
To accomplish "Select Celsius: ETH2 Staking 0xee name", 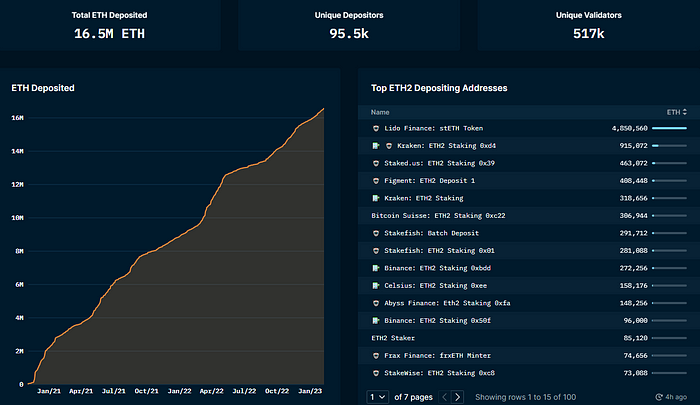I will (x=436, y=286).
